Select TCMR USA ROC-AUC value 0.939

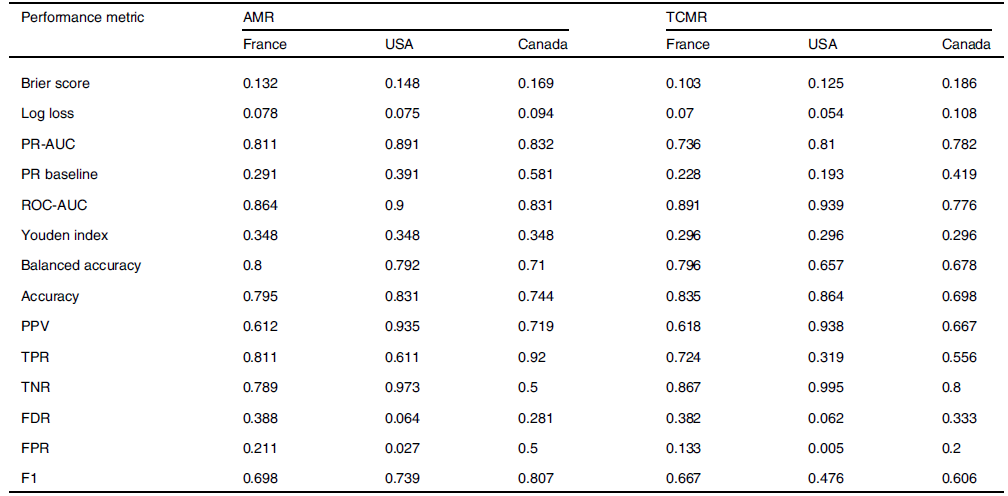pos(825,205)
